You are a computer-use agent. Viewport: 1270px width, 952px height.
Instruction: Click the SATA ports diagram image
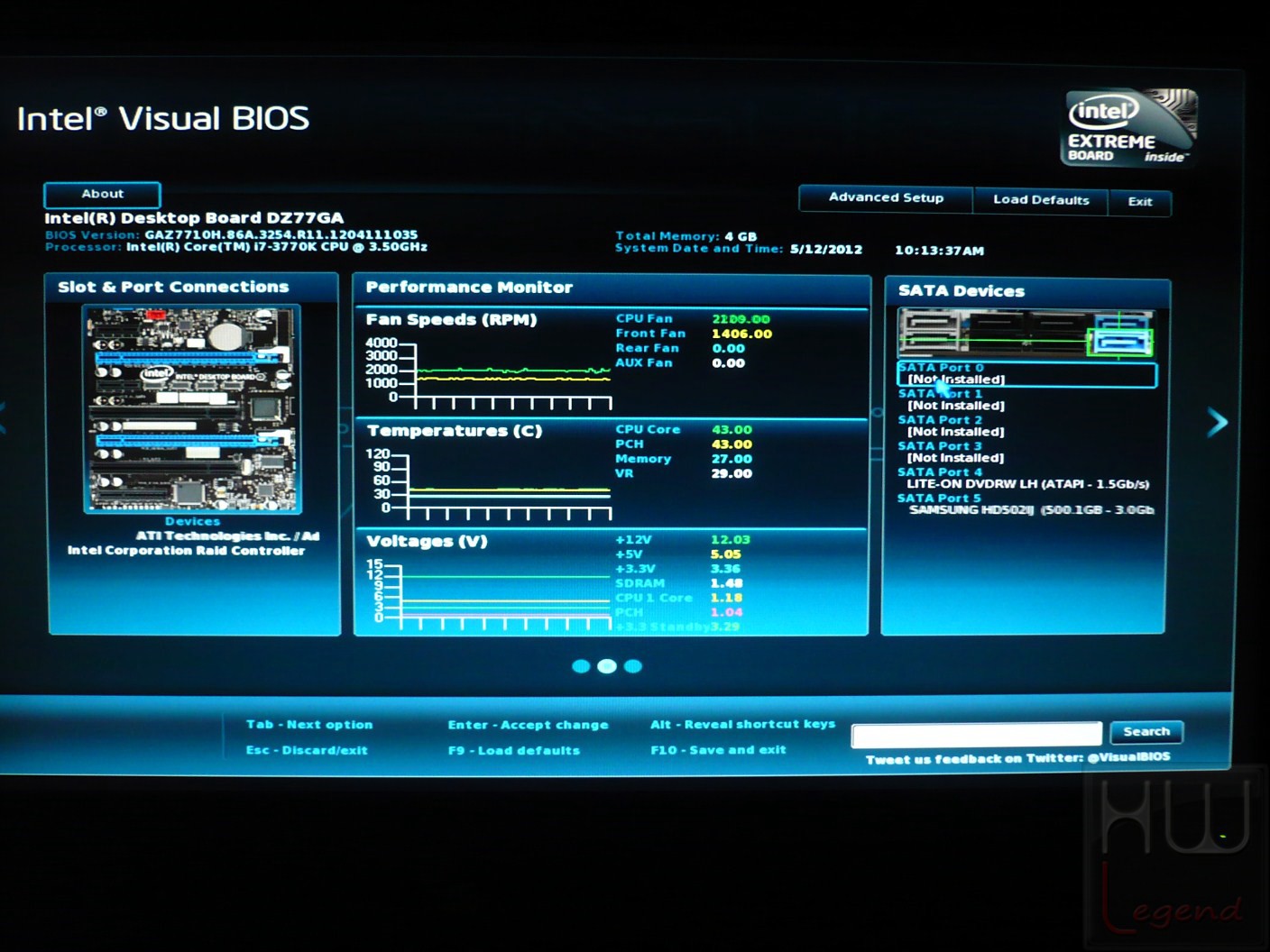1026,334
